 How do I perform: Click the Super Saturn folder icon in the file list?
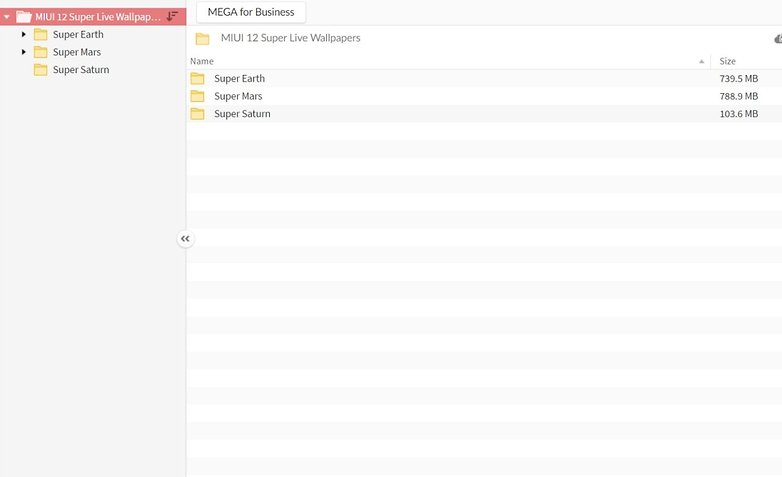[197, 114]
